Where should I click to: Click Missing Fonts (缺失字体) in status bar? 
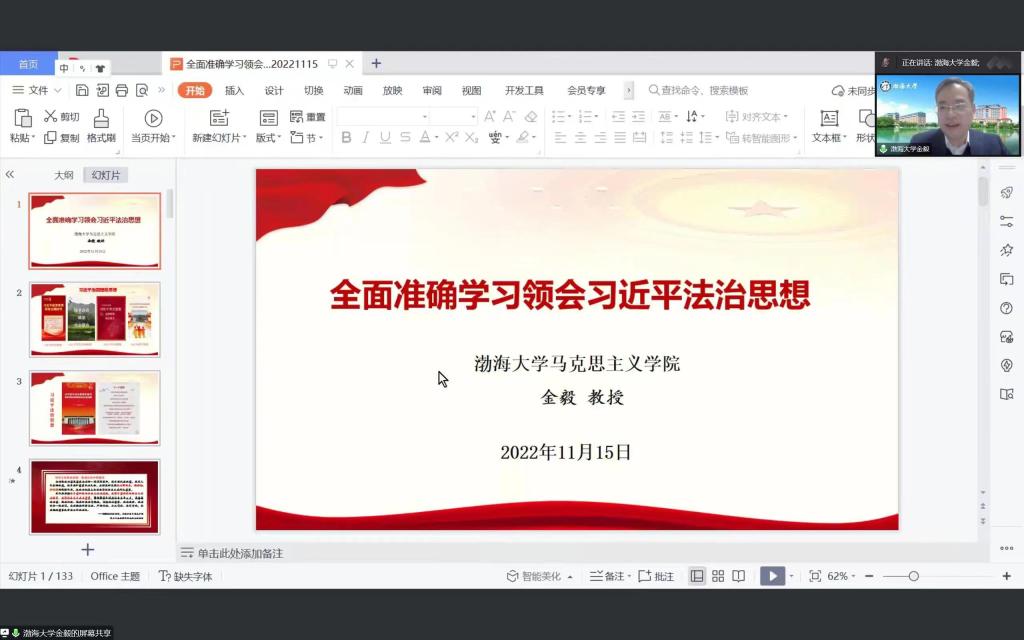tap(186, 576)
